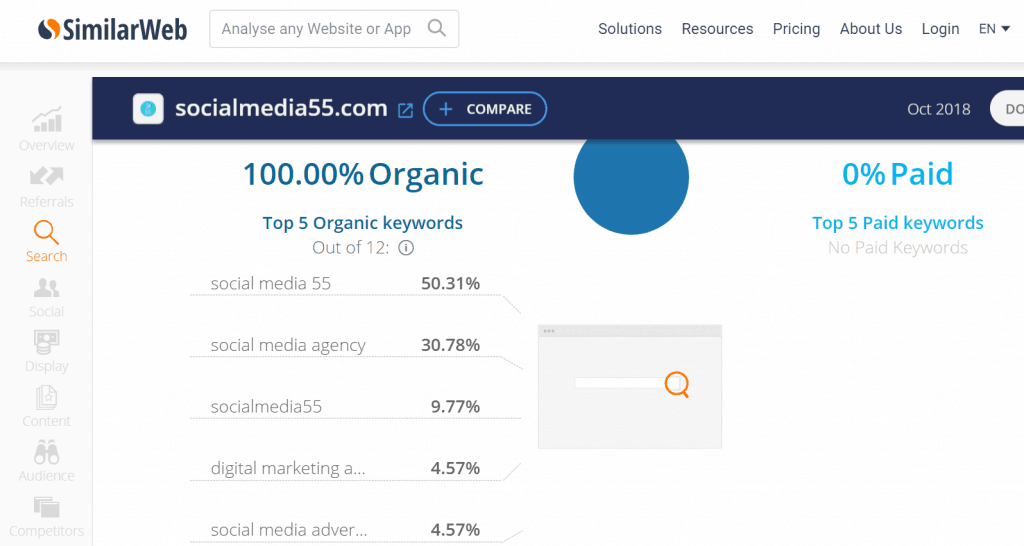Click keyword row social media 55

click(345, 283)
